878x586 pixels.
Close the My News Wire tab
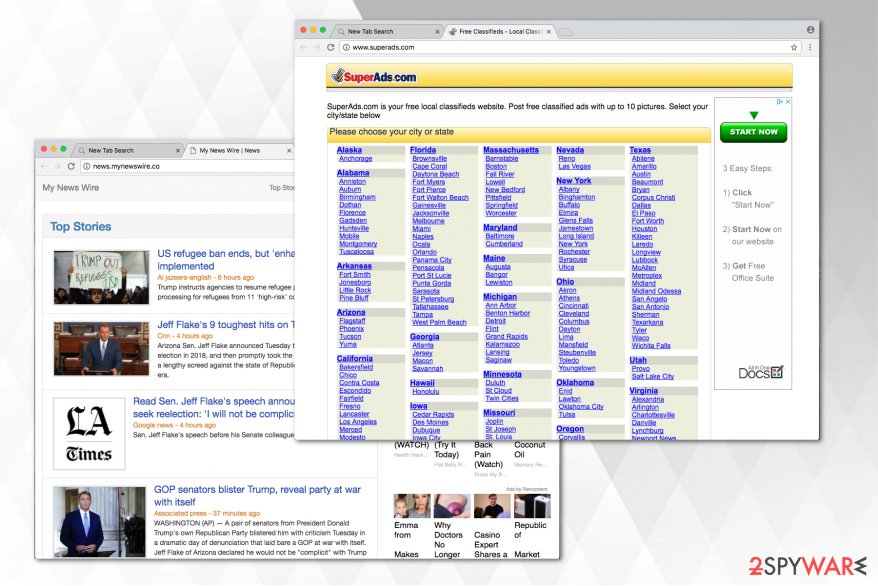289,151
